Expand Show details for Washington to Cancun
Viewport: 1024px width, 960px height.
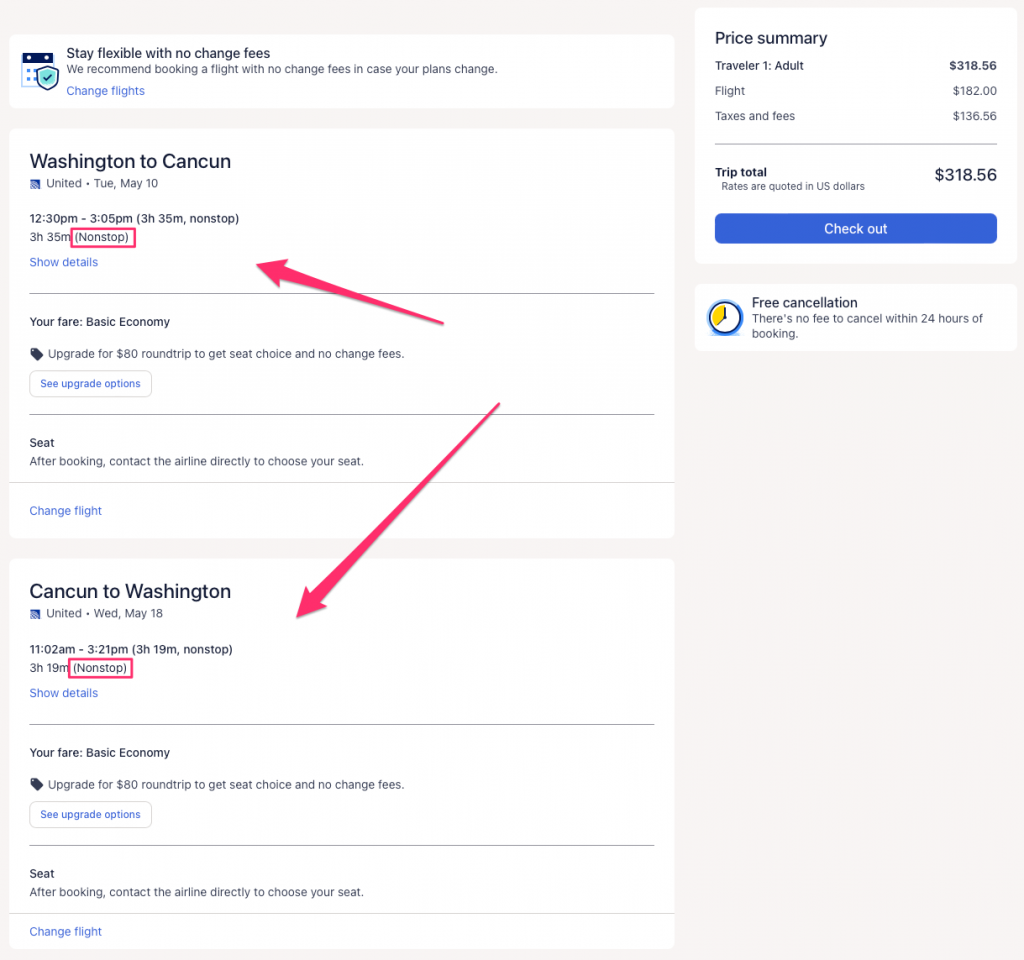pyautogui.click(x=64, y=262)
